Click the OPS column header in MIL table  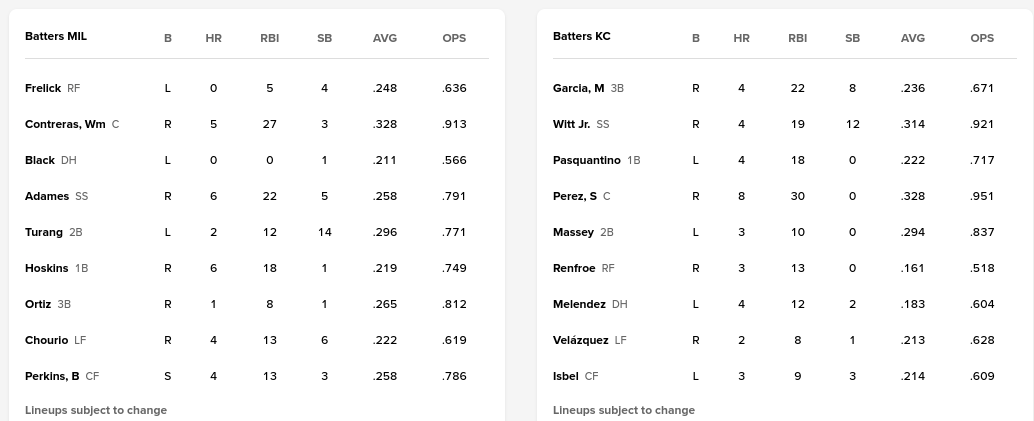point(454,38)
